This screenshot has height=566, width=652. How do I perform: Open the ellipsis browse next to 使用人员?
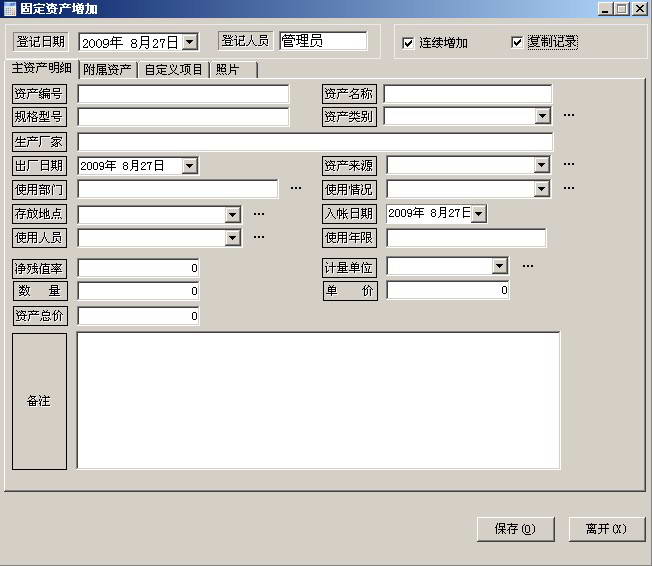pos(259,237)
